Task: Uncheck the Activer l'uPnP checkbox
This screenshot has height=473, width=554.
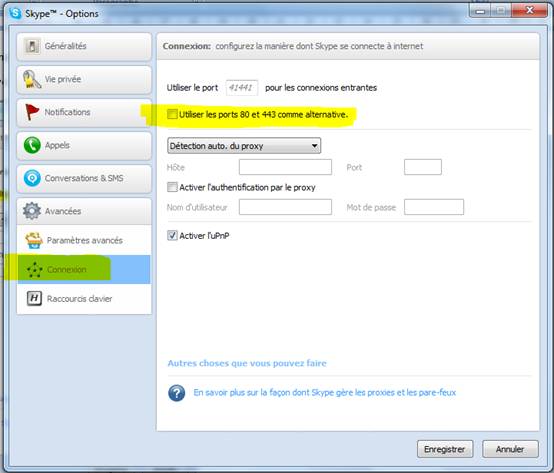Action: tap(172, 235)
